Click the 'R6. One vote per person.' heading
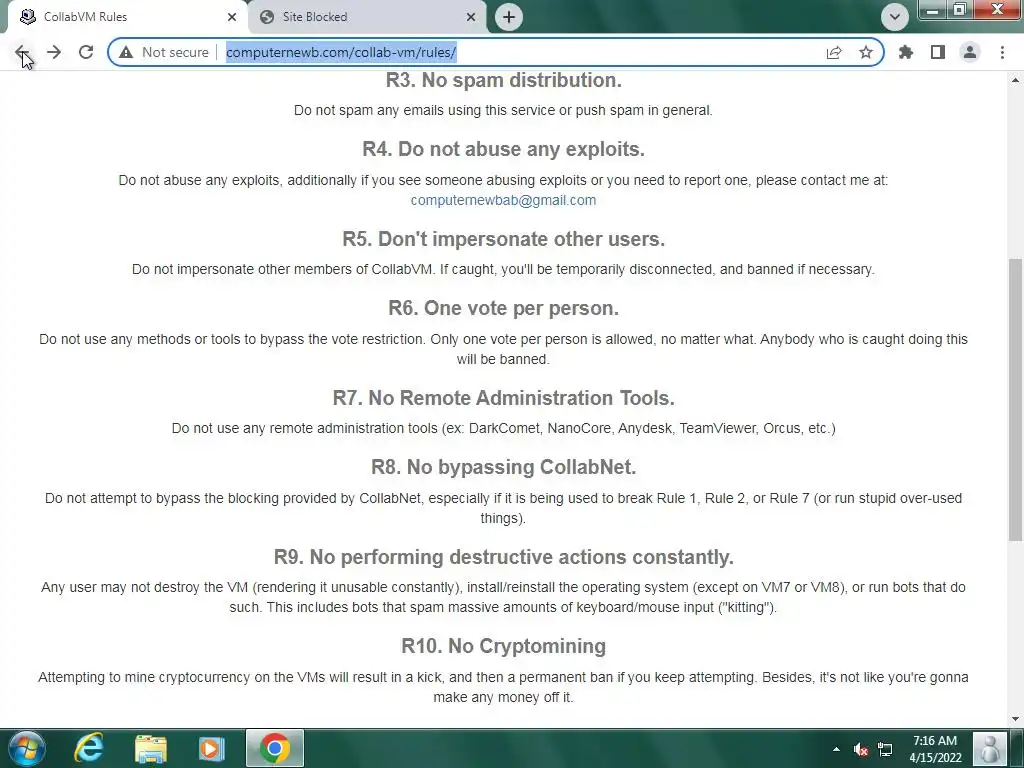This screenshot has height=768, width=1024. [x=504, y=308]
